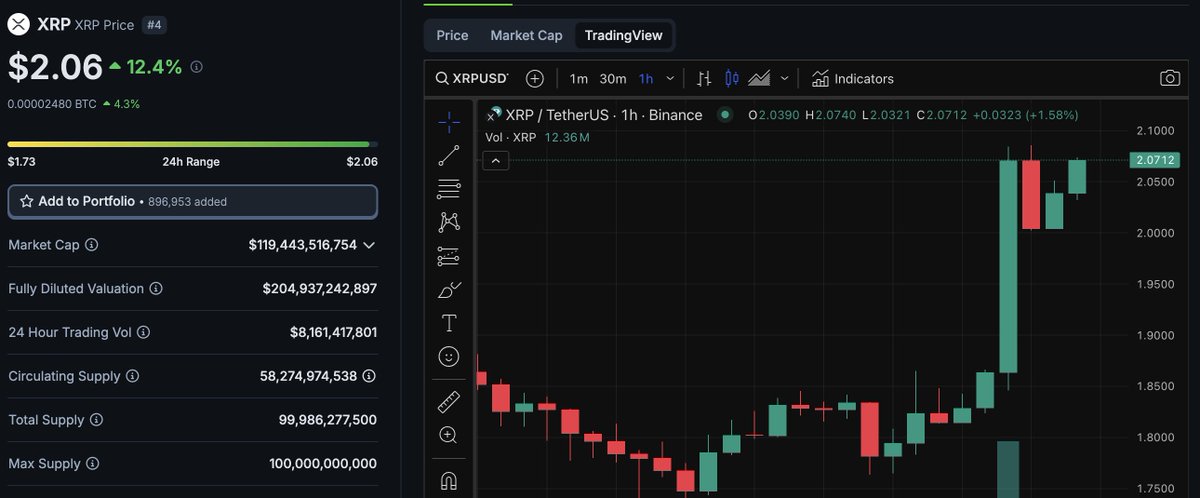The image size is (1200, 498).
Task: Set chart interval to 1m
Action: [x=579, y=78]
